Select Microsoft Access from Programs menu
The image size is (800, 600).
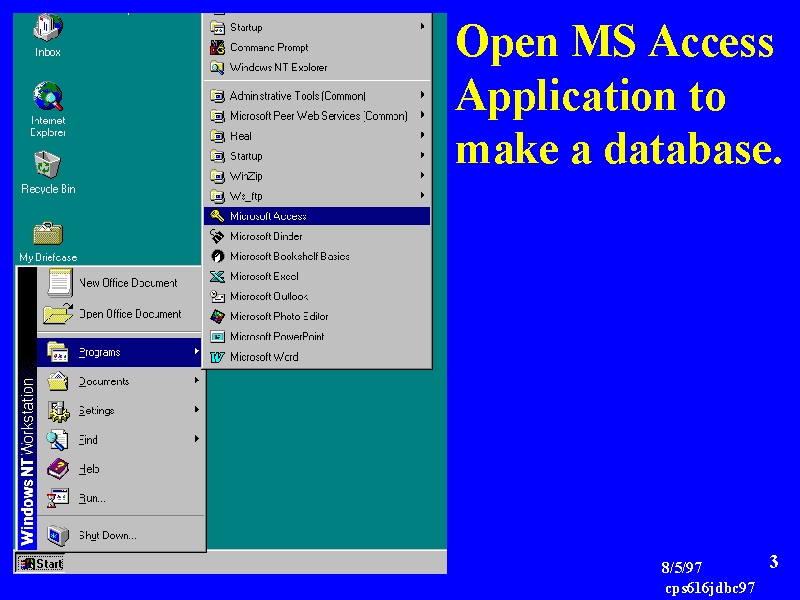(317, 216)
